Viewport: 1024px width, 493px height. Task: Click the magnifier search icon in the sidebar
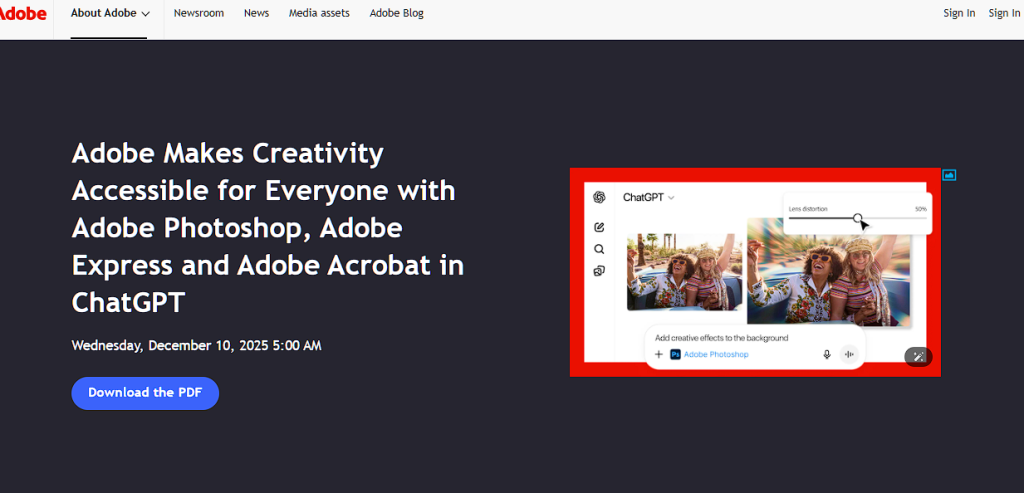[599, 249]
